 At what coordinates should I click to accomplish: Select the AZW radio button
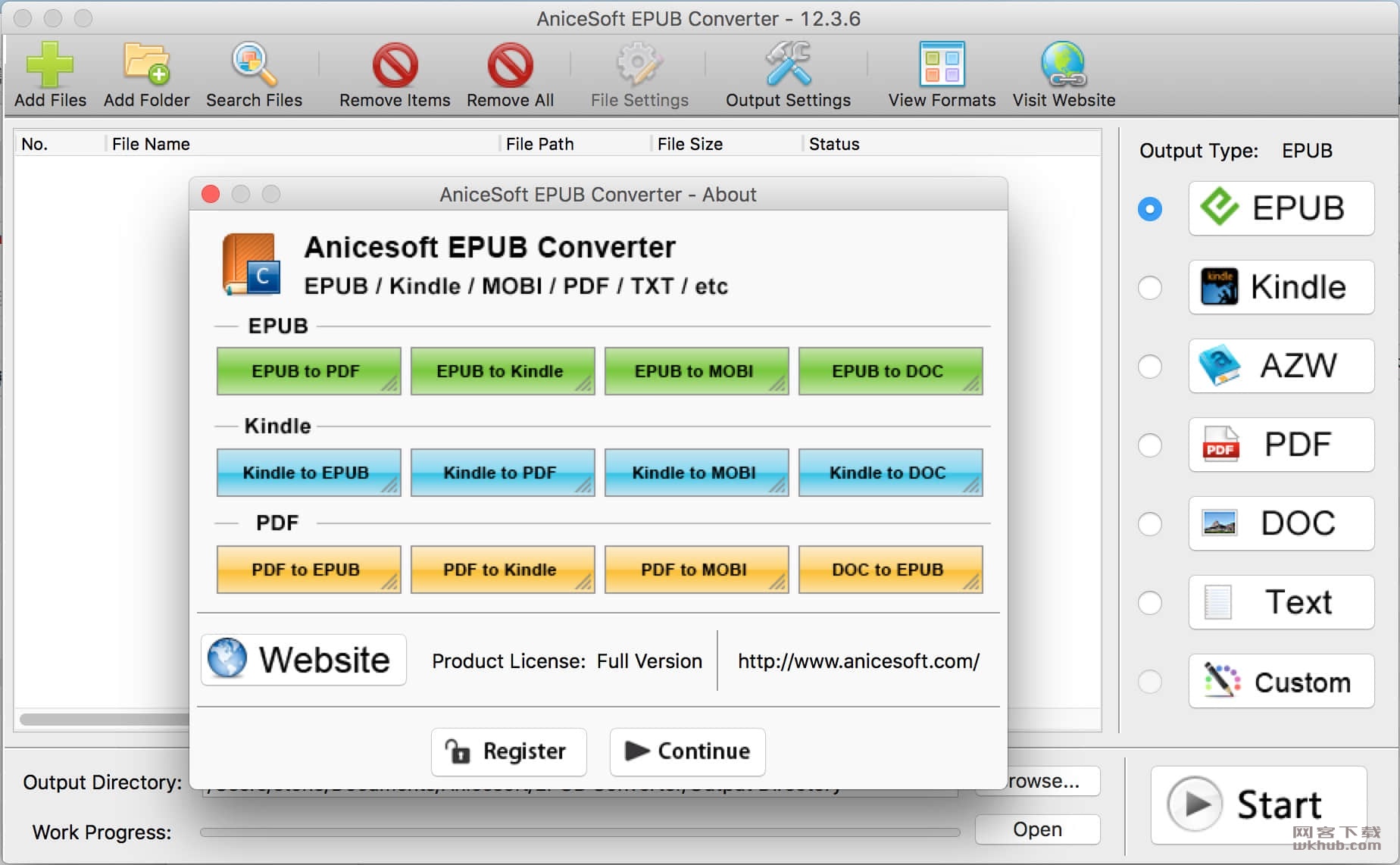[1150, 367]
